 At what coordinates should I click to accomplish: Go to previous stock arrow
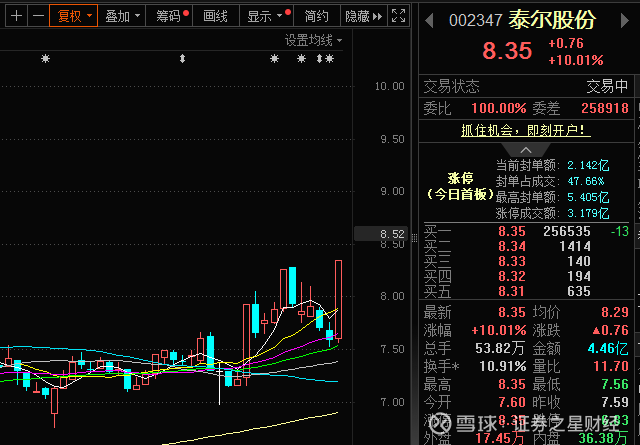click(x=429, y=20)
